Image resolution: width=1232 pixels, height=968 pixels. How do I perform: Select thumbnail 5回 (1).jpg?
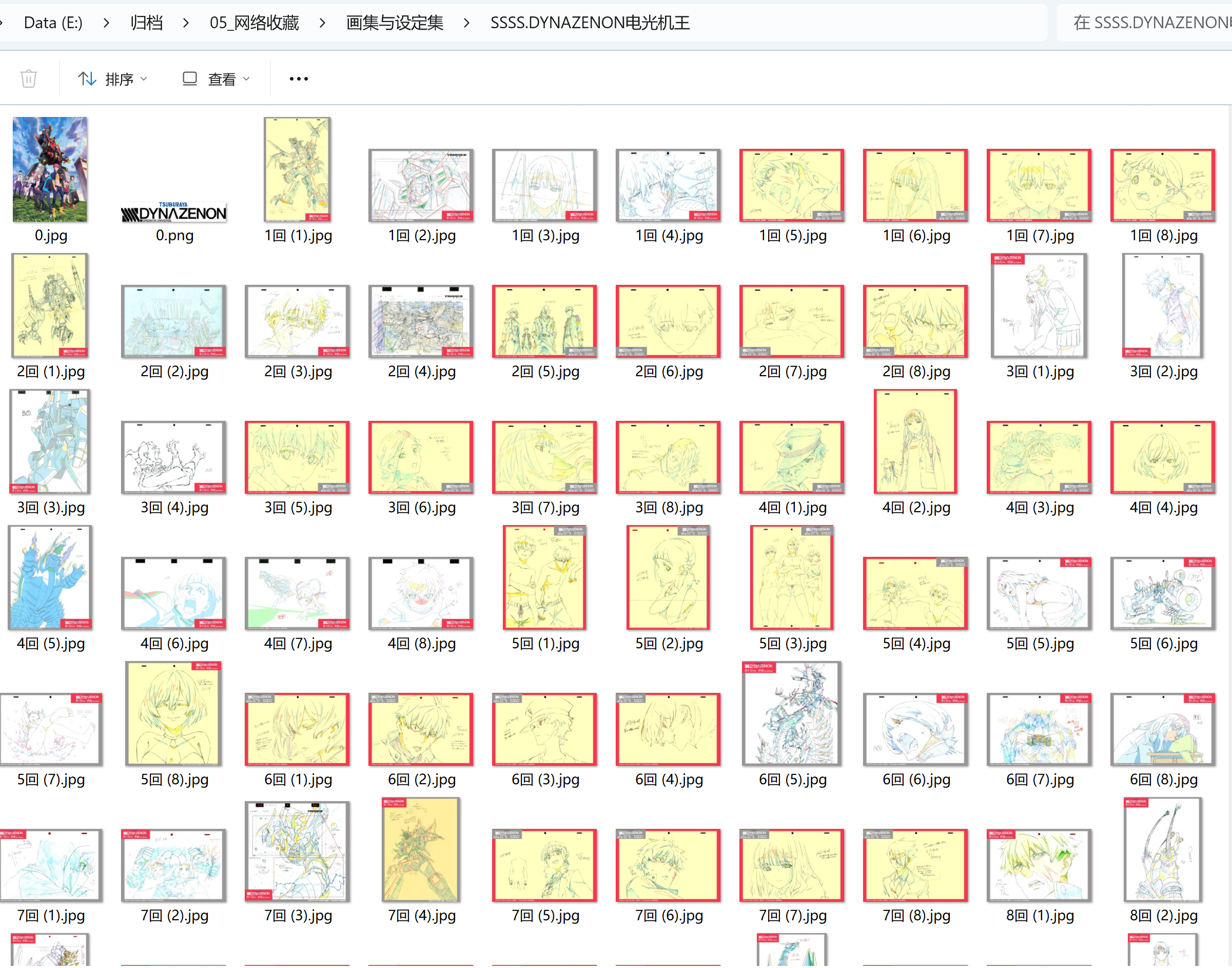tap(544, 577)
